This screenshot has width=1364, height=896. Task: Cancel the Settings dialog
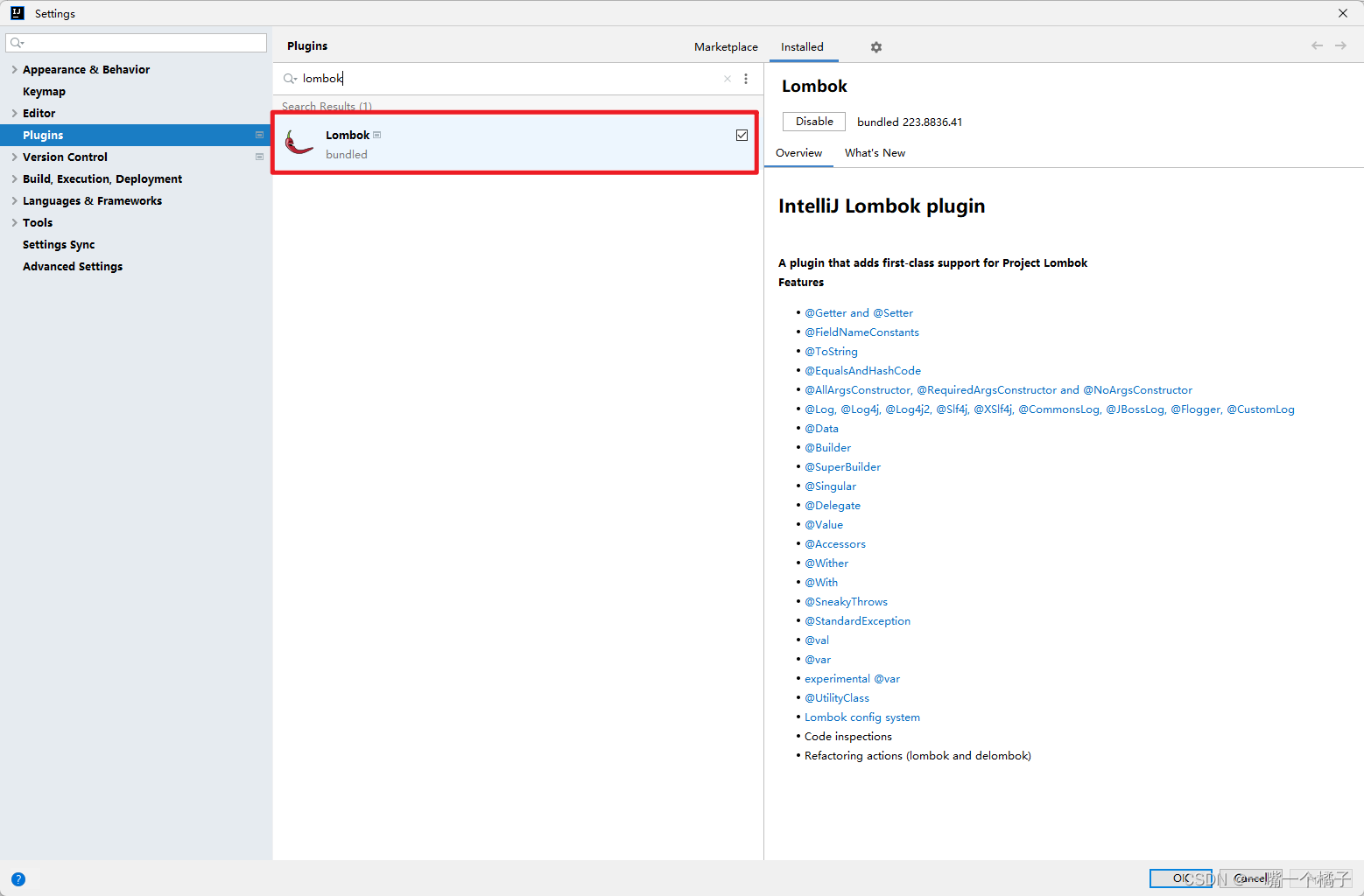click(1251, 878)
